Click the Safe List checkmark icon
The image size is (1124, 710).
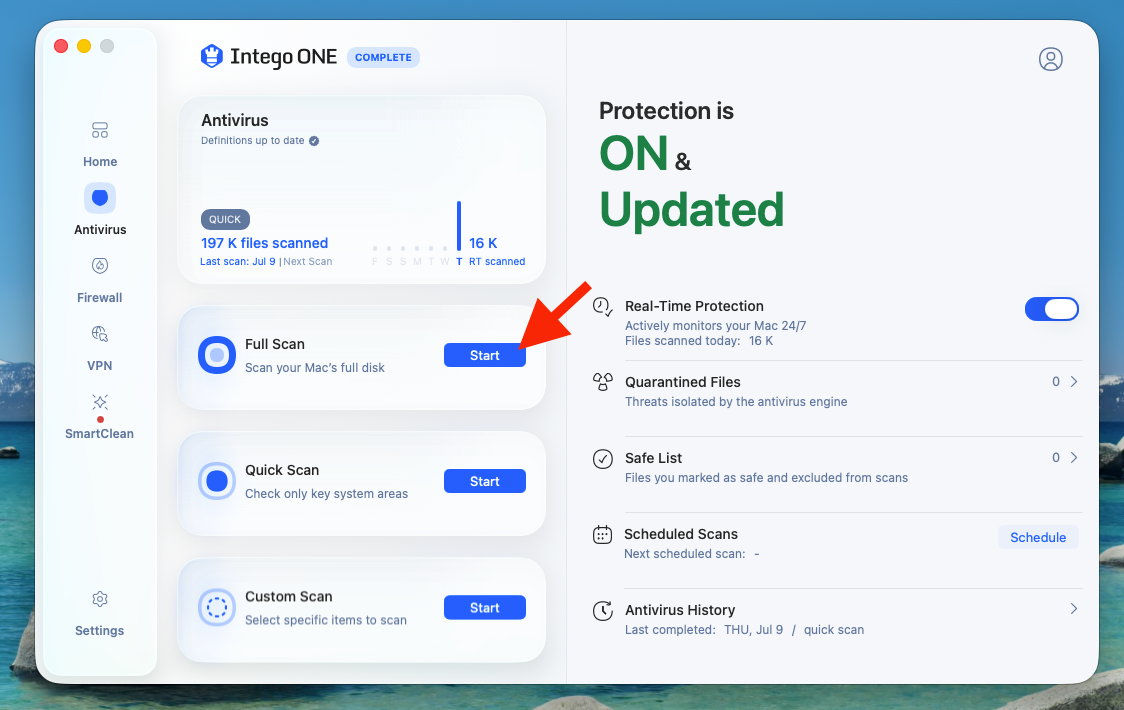click(603, 458)
